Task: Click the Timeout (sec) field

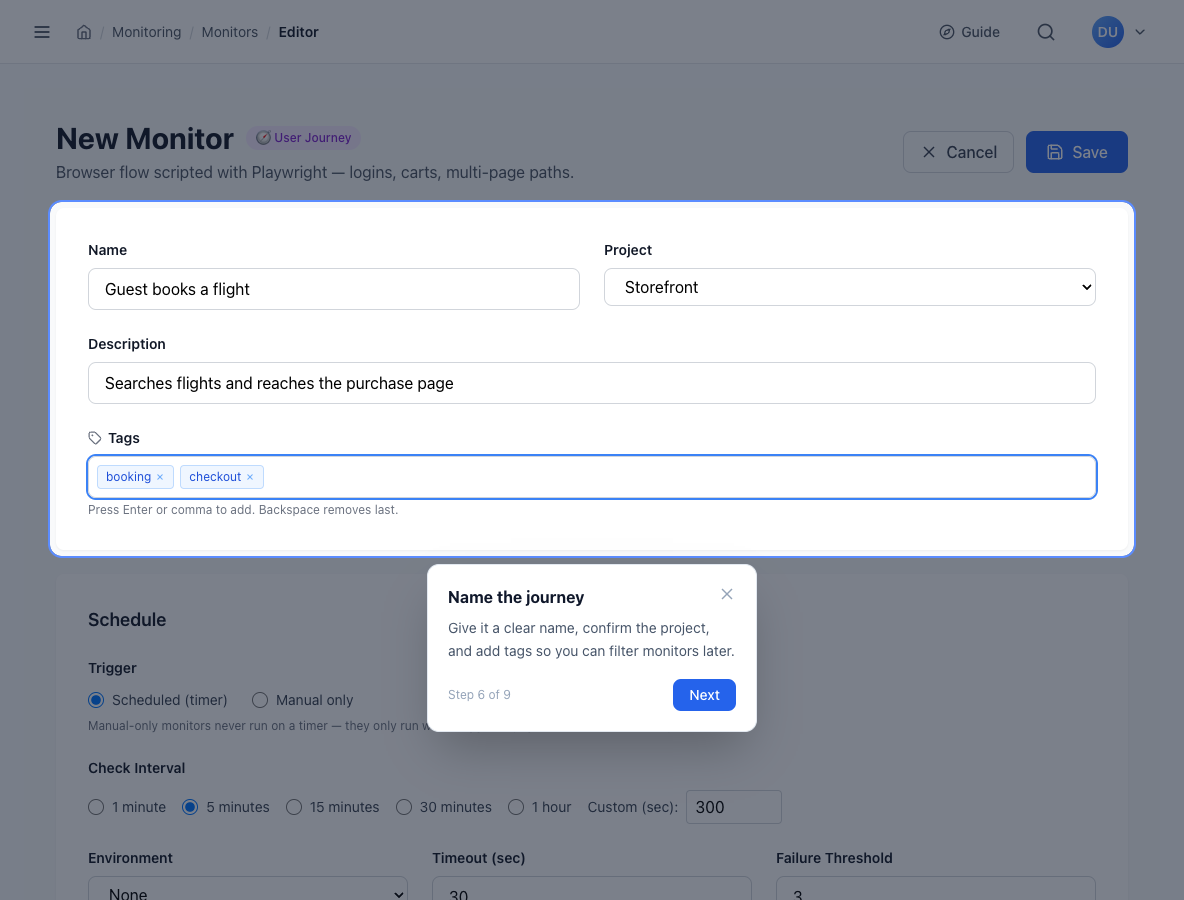Action: point(592,889)
